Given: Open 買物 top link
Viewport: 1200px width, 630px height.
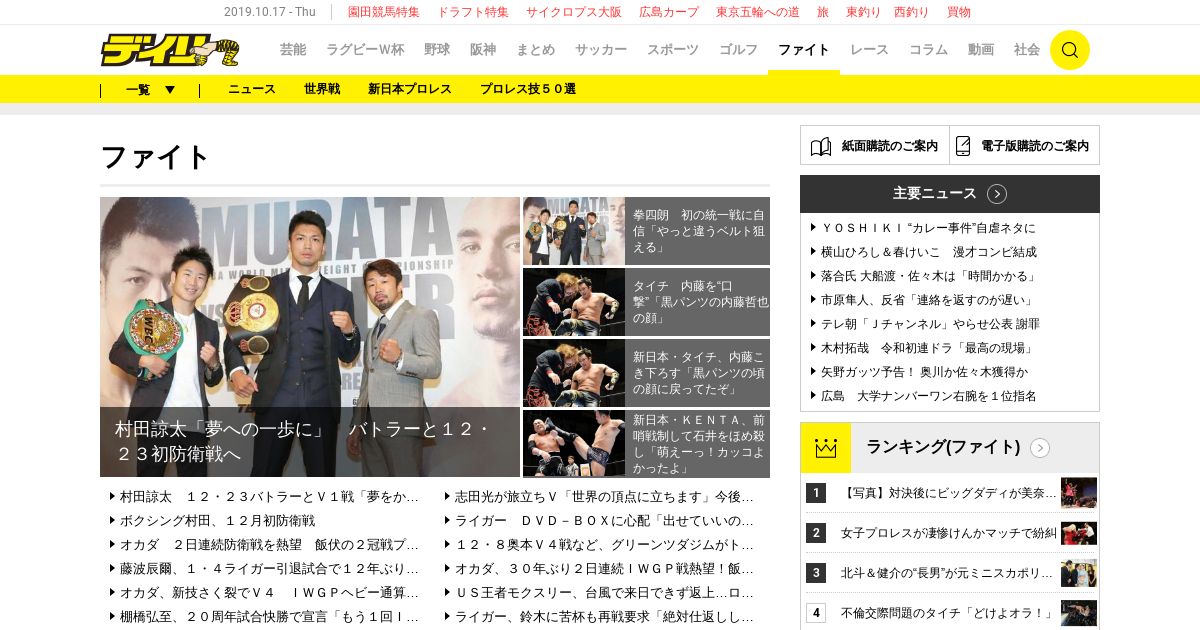Looking at the screenshot, I should (x=958, y=12).
